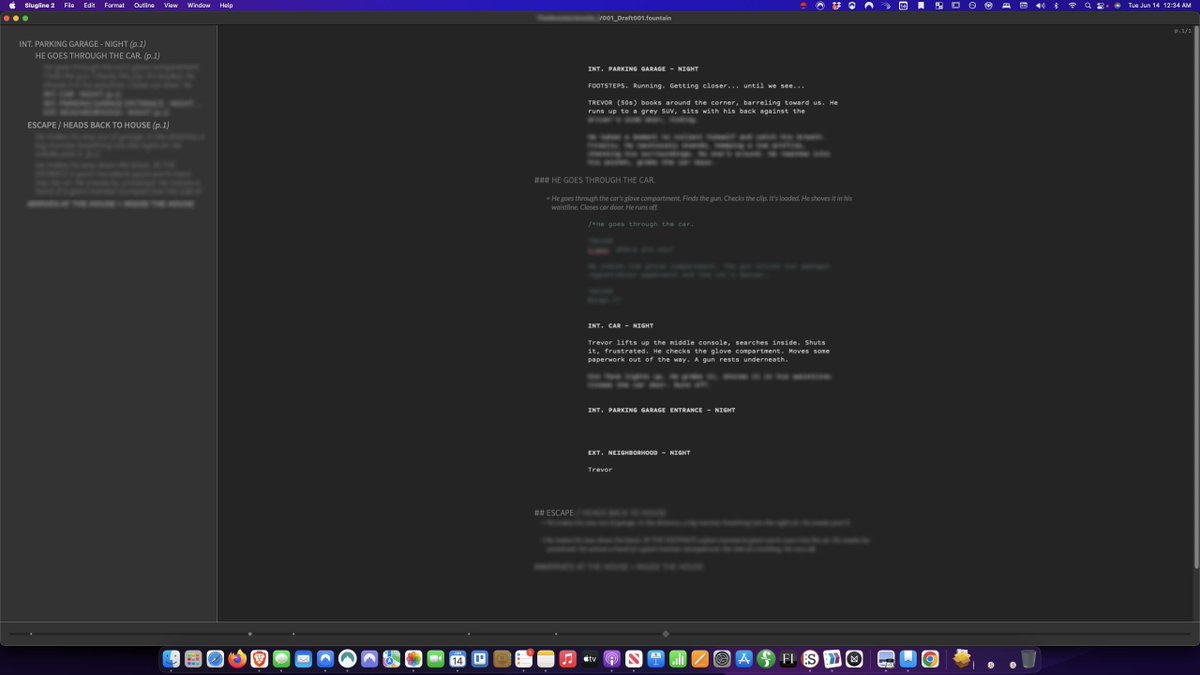Open the Slugline 2 app menu
Screen dimensions: 1200x675
[39, 5]
